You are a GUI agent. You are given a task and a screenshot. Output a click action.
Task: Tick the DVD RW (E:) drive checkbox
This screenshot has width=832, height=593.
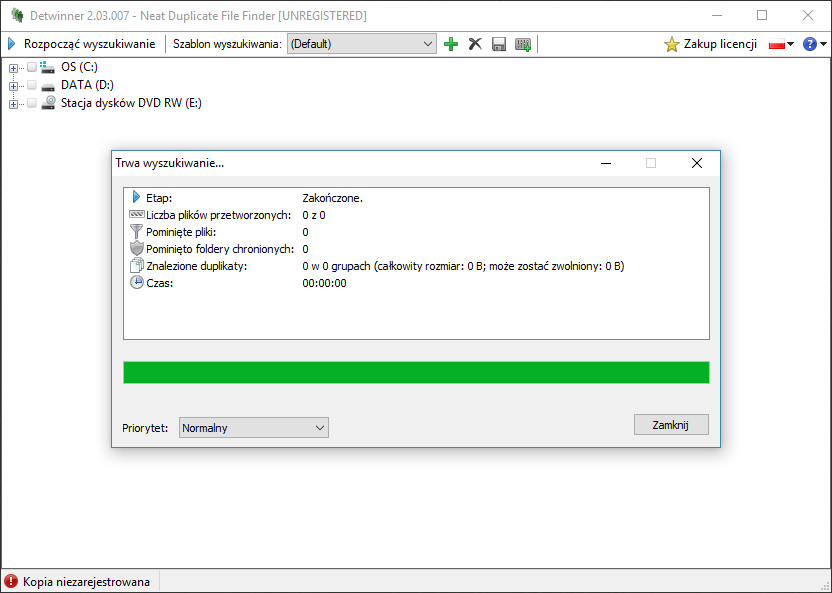click(32, 103)
